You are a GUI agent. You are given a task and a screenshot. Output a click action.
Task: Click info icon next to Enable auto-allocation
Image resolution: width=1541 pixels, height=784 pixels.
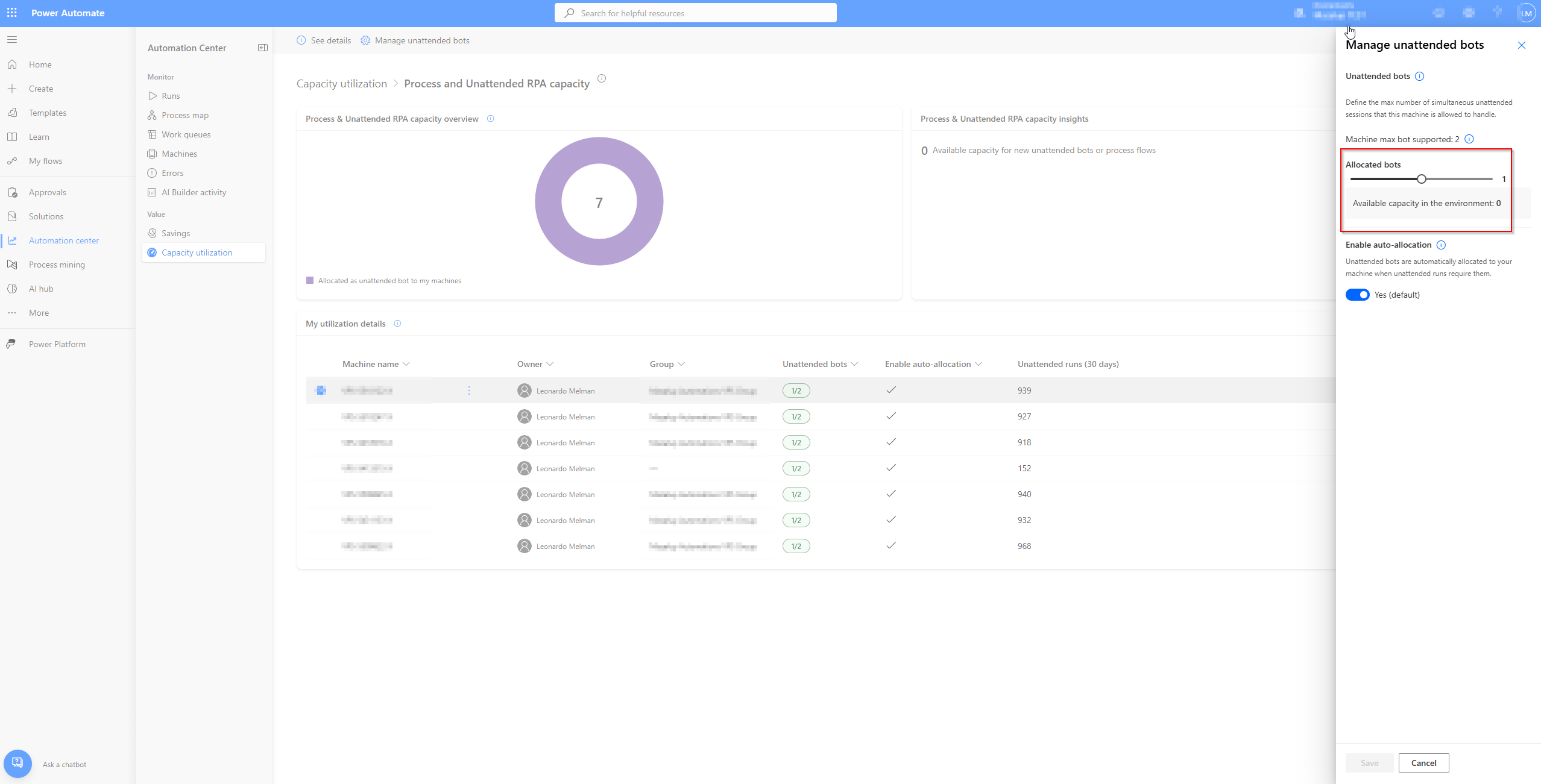1441,245
